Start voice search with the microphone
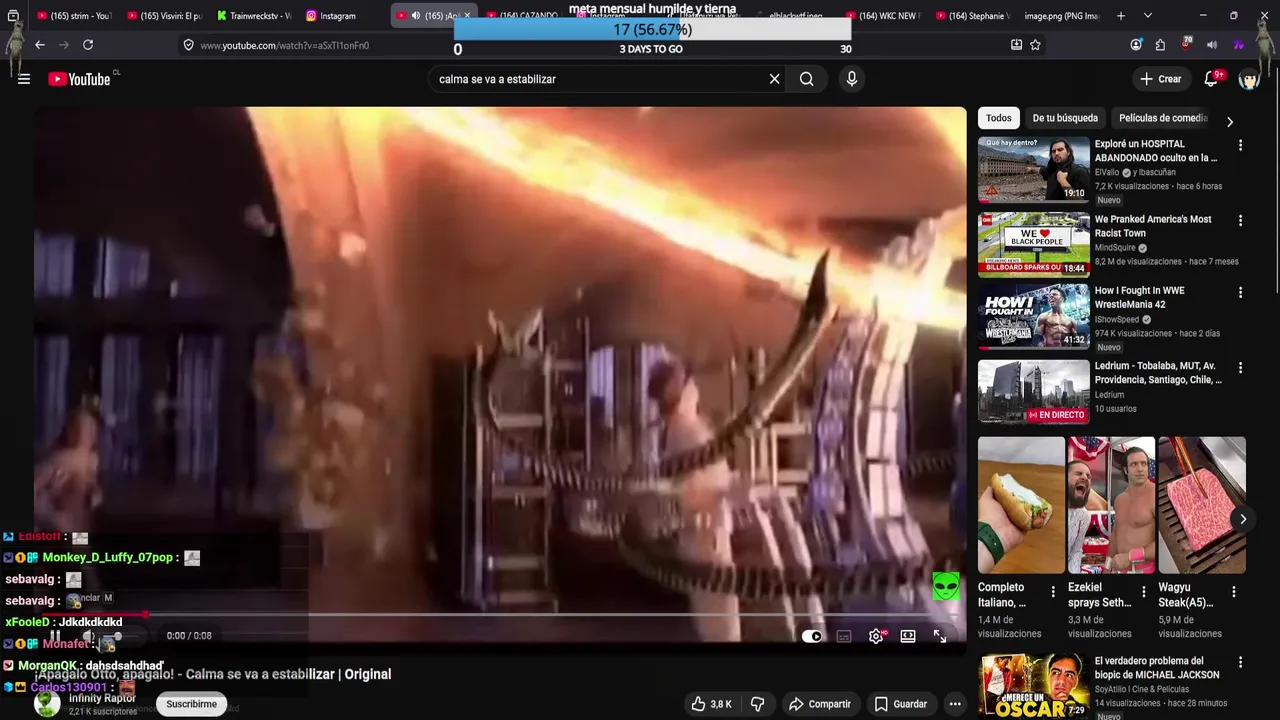Screen dimensions: 1280x720 pos(852,79)
